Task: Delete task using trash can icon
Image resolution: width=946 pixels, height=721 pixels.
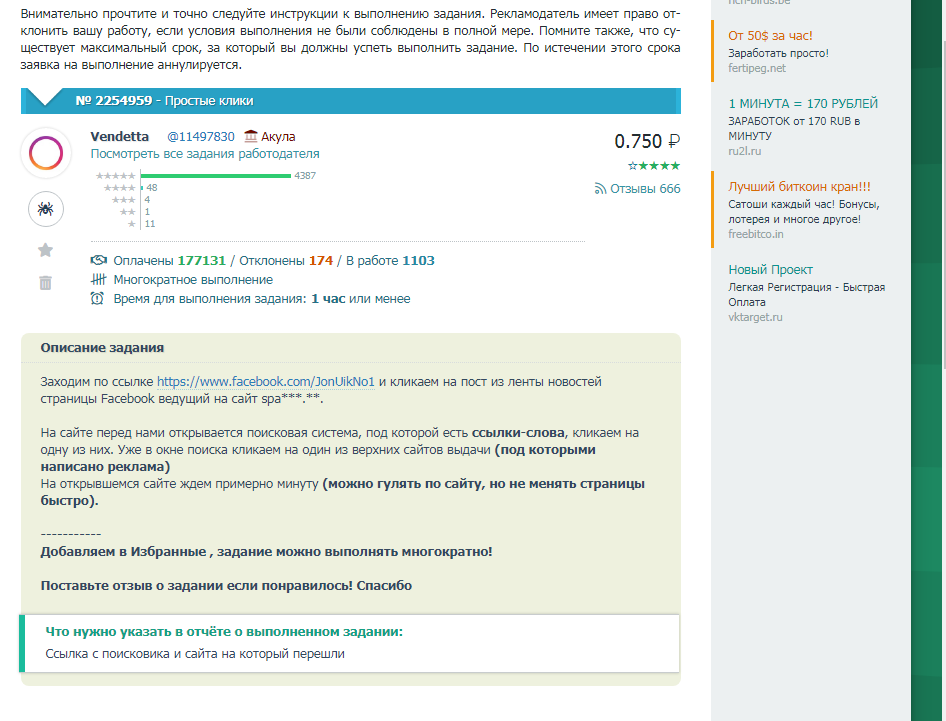Action: coord(45,282)
